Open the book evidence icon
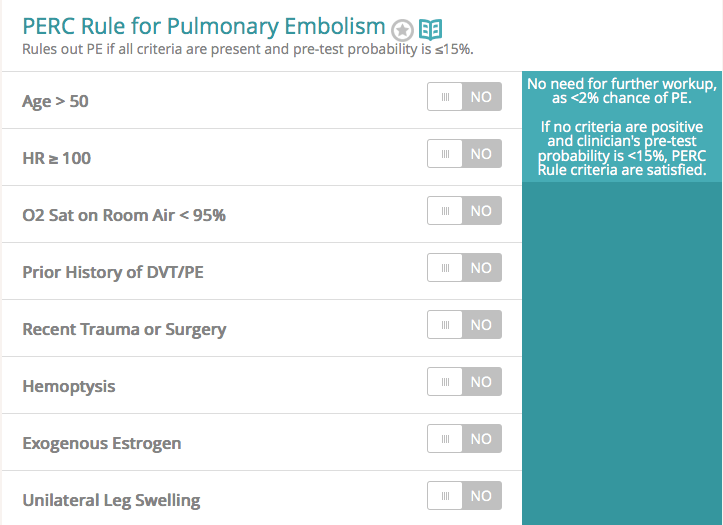 click(x=430, y=29)
